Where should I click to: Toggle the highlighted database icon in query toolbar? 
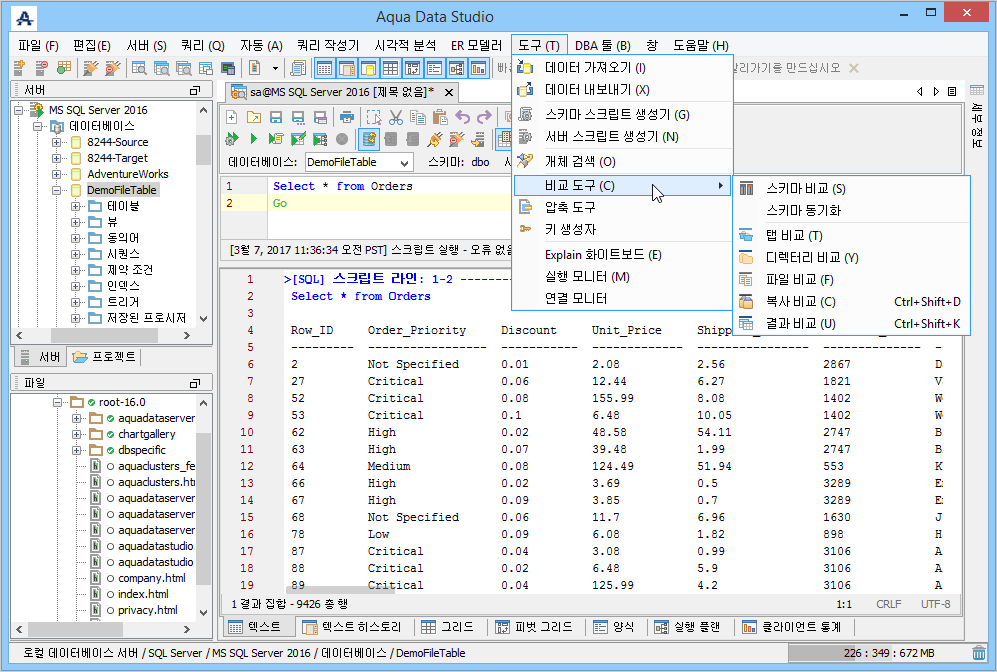point(369,139)
